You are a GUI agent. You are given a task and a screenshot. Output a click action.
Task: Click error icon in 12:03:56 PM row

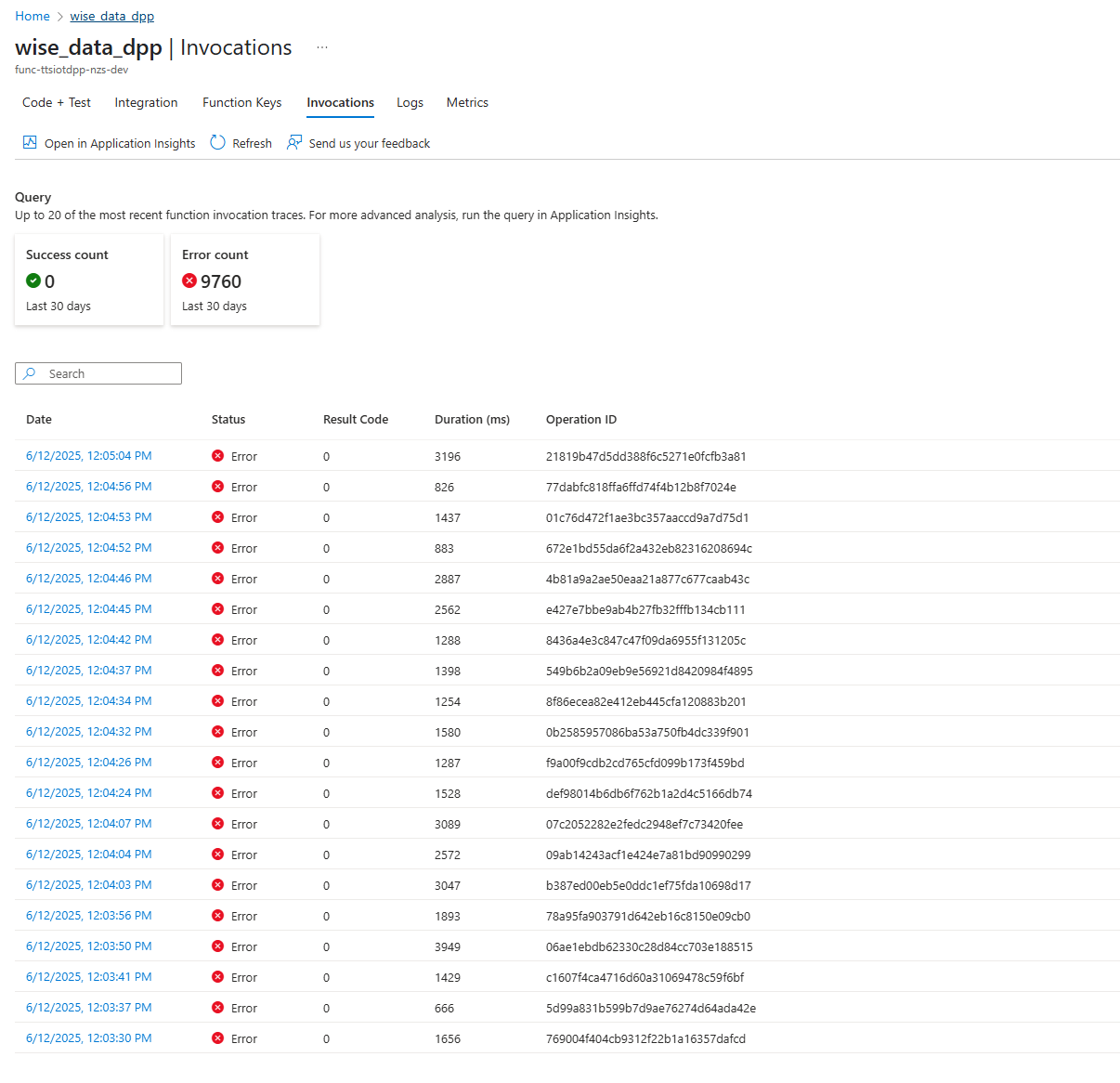(217, 916)
